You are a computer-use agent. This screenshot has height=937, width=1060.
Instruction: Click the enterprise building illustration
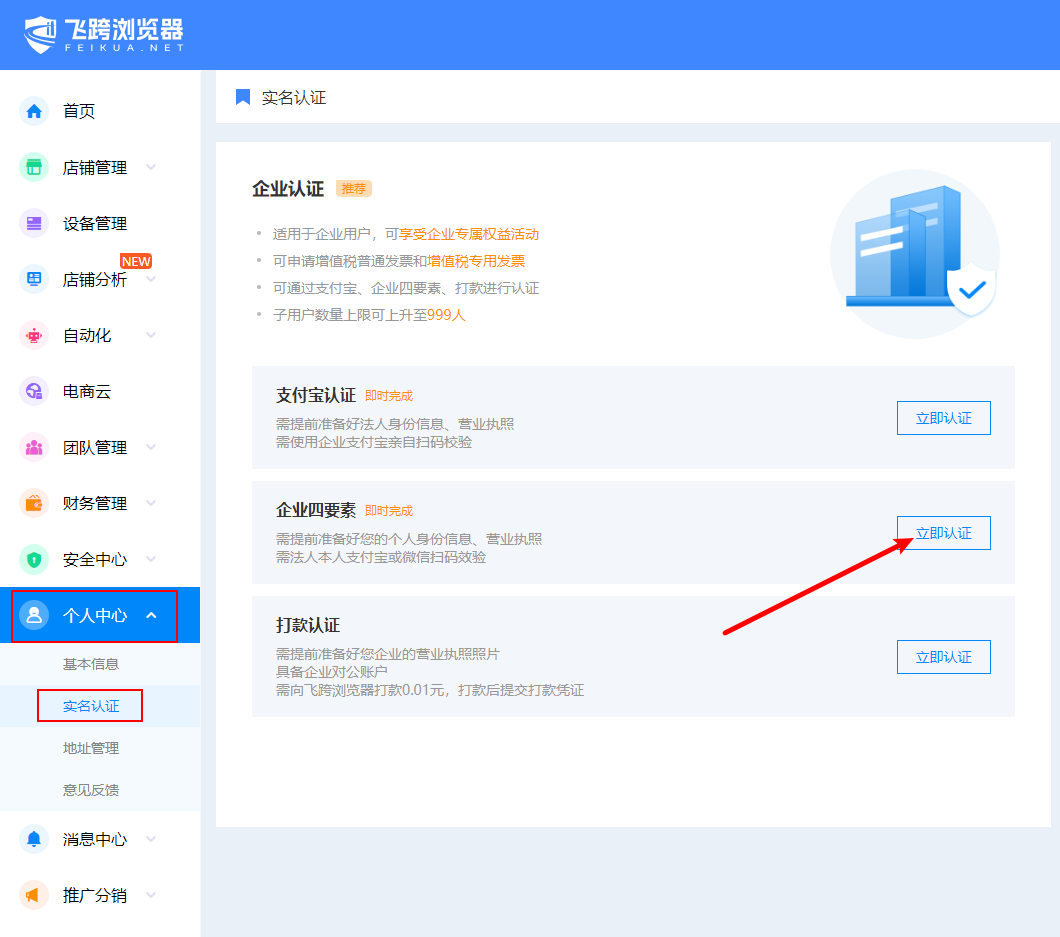[x=914, y=253]
